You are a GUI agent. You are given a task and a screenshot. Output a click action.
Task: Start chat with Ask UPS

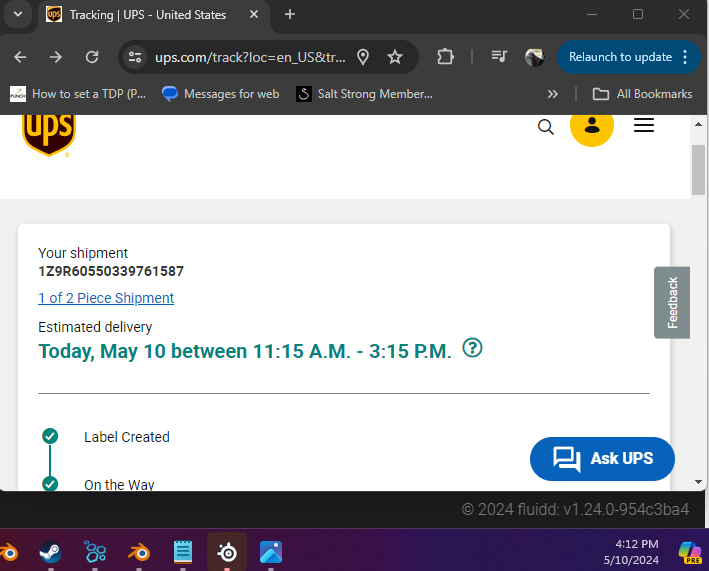pyautogui.click(x=602, y=459)
